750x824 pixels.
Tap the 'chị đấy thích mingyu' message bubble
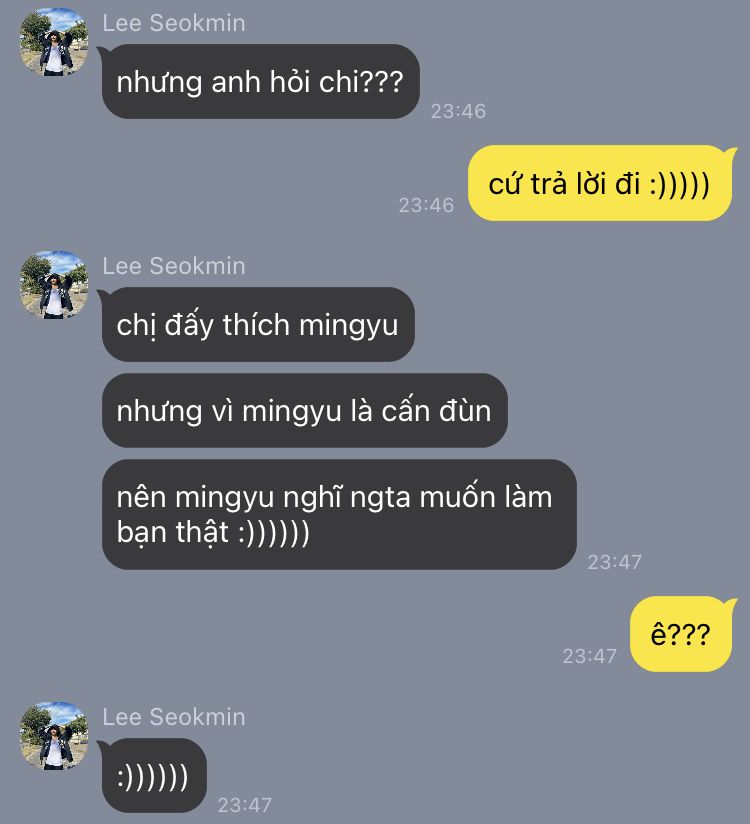click(258, 324)
